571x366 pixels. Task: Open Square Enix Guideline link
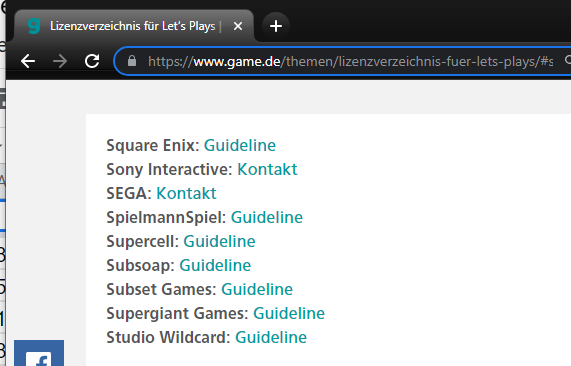click(240, 145)
